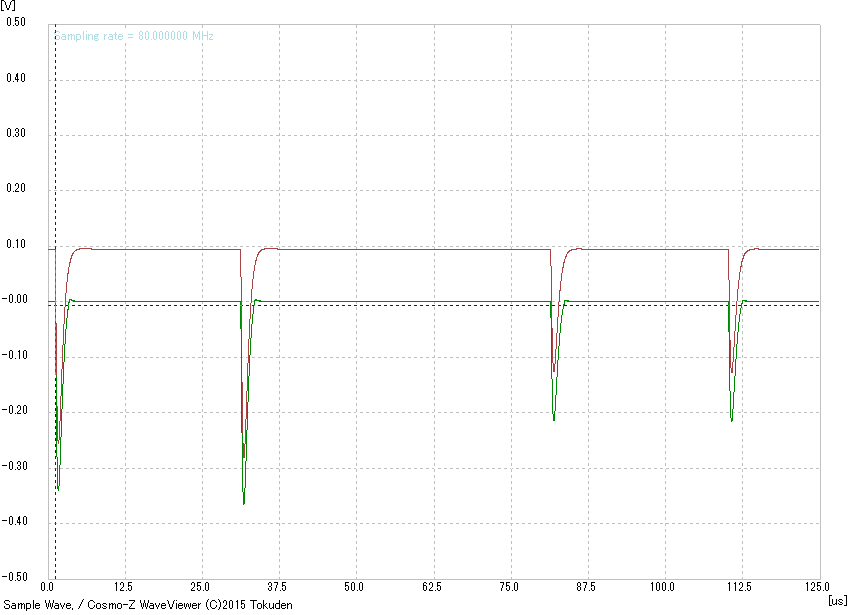This screenshot has height=615, width=868.
Task: Click the green pulse minimum near 81 µs
Action: pos(554,419)
